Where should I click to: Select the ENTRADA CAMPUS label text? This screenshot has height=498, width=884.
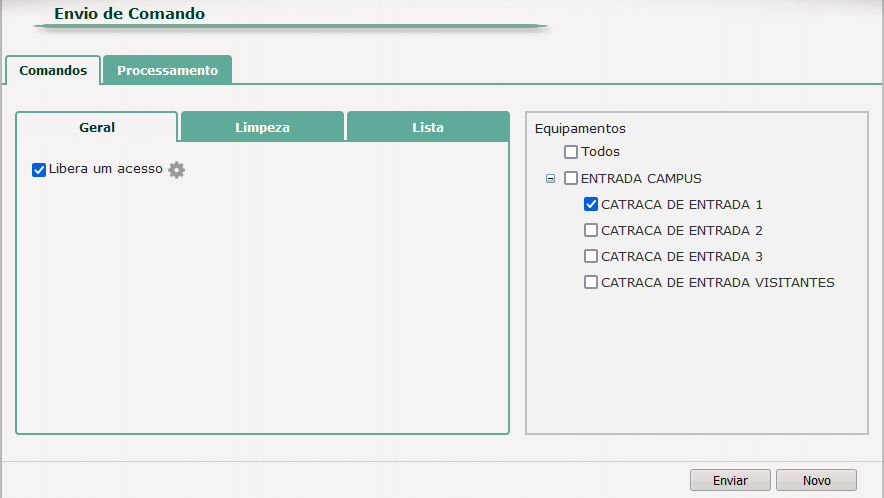coord(641,179)
